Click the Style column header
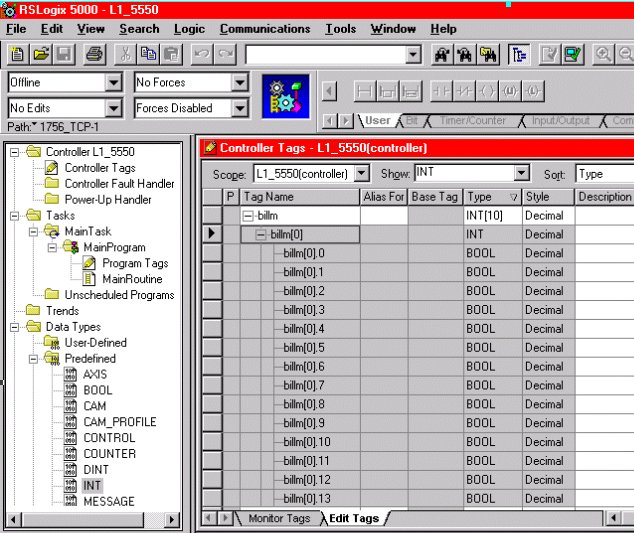 [548, 197]
